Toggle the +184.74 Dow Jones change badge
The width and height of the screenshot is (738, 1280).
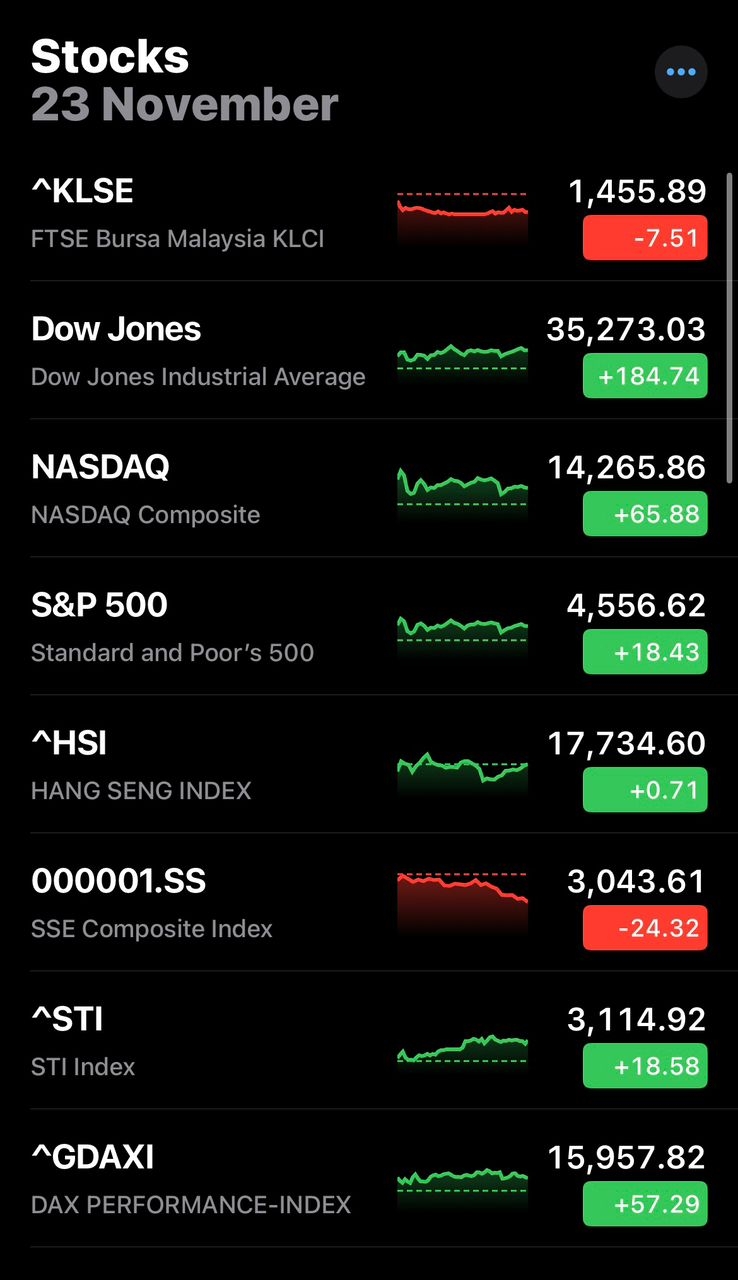pos(645,376)
